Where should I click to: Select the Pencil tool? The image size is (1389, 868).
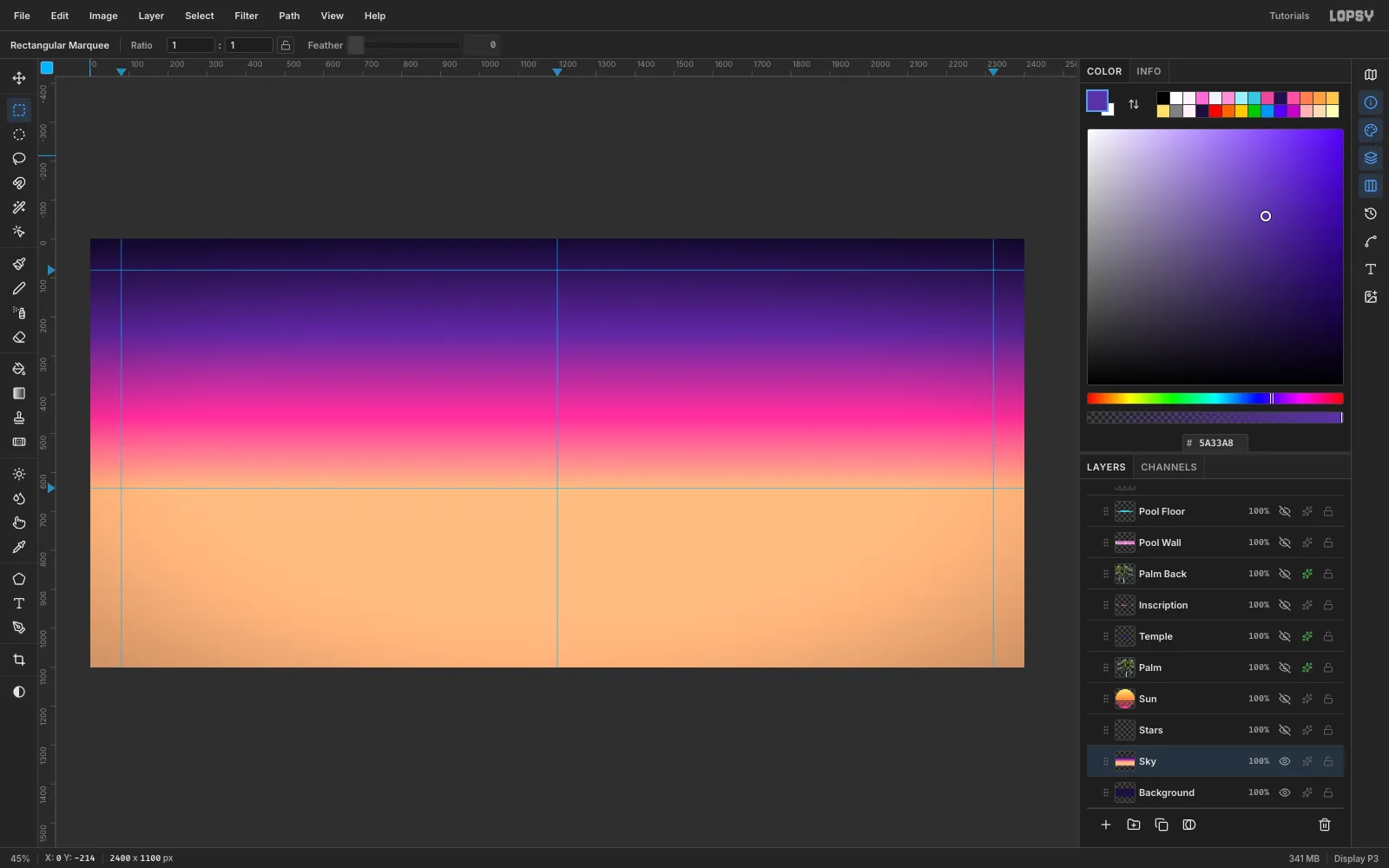point(19,288)
